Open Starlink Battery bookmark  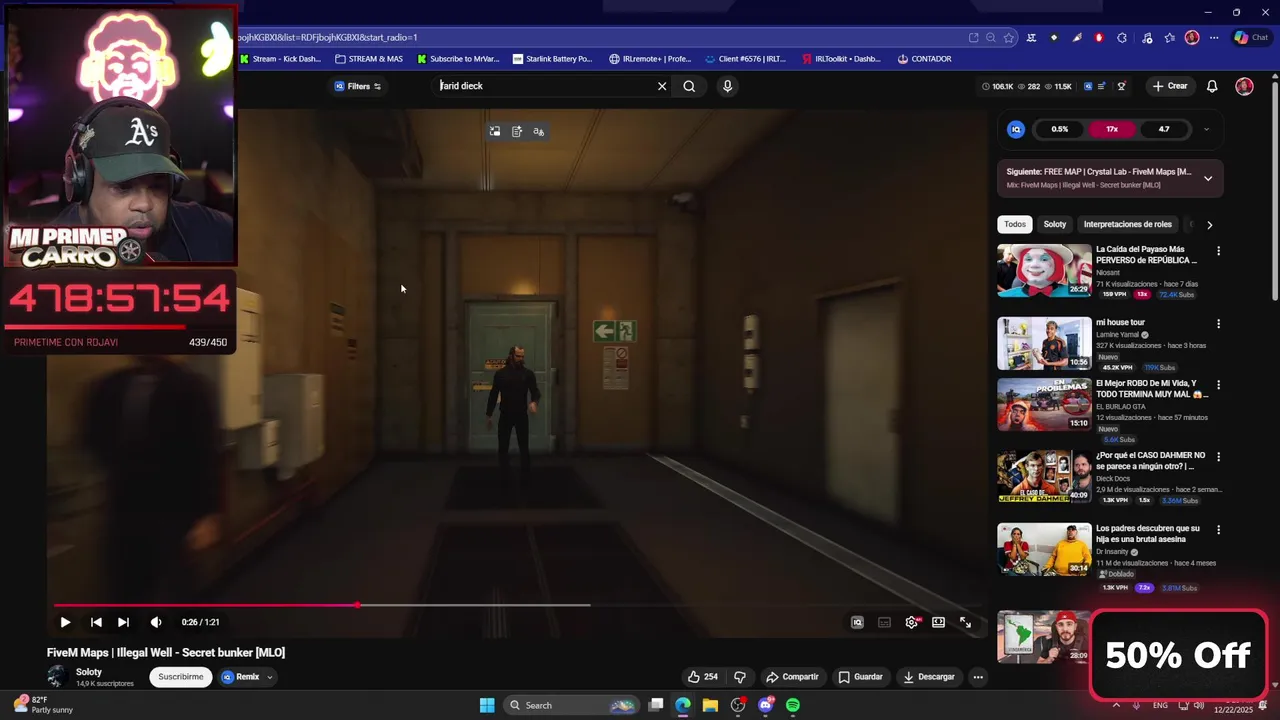pyautogui.click(x=552, y=59)
